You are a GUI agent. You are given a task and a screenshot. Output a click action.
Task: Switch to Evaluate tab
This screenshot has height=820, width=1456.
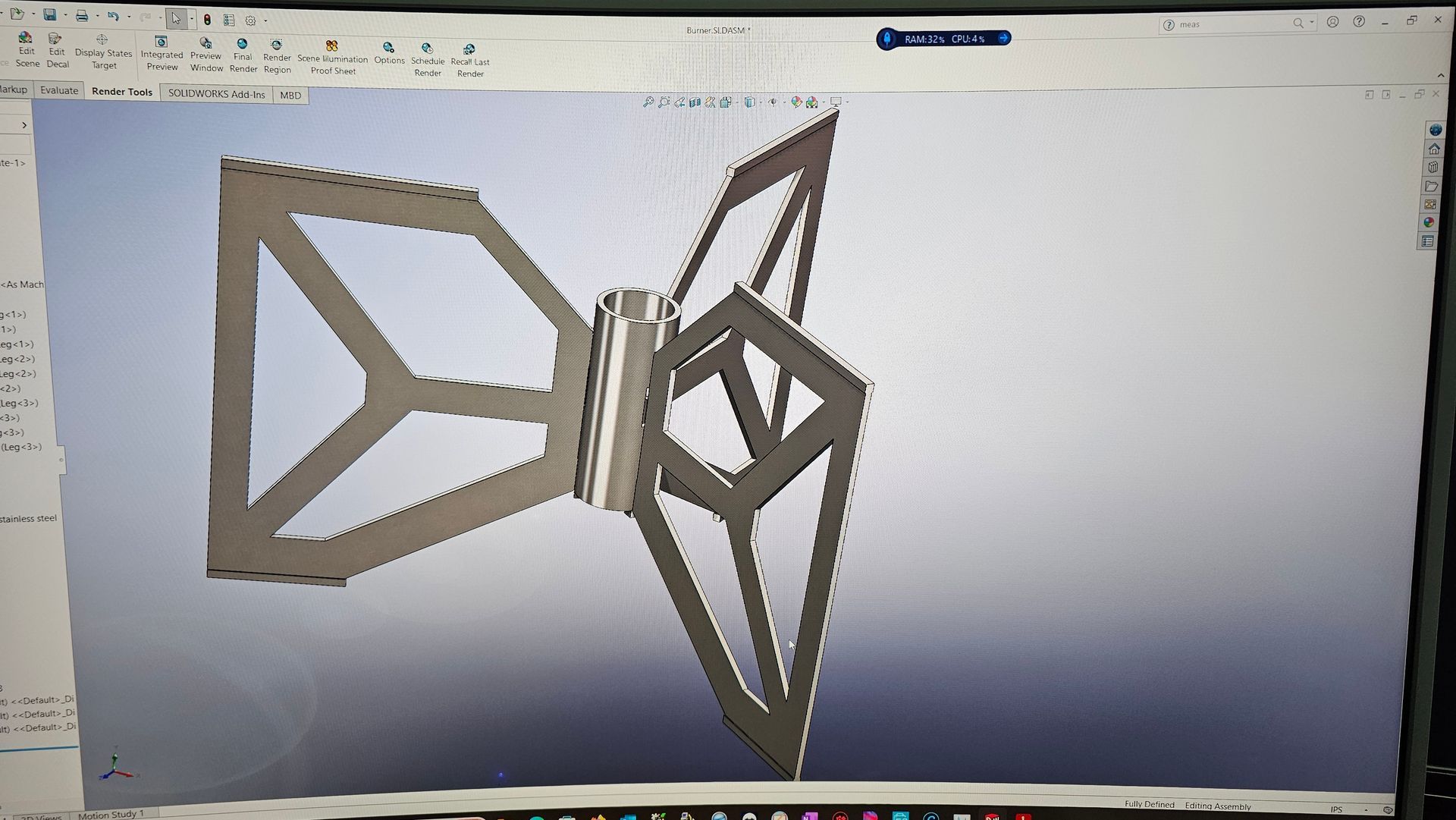[x=59, y=90]
